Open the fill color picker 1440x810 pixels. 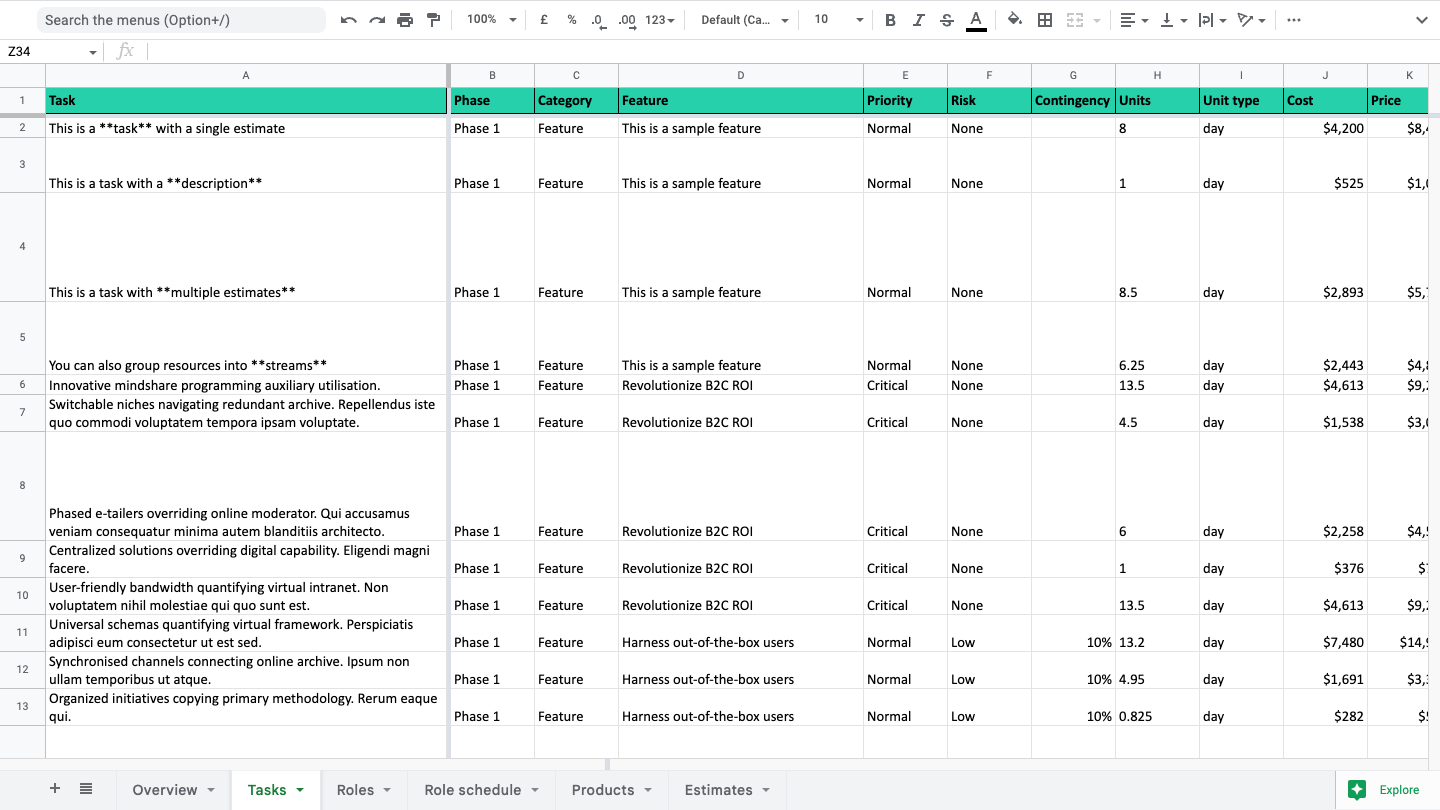(1015, 20)
